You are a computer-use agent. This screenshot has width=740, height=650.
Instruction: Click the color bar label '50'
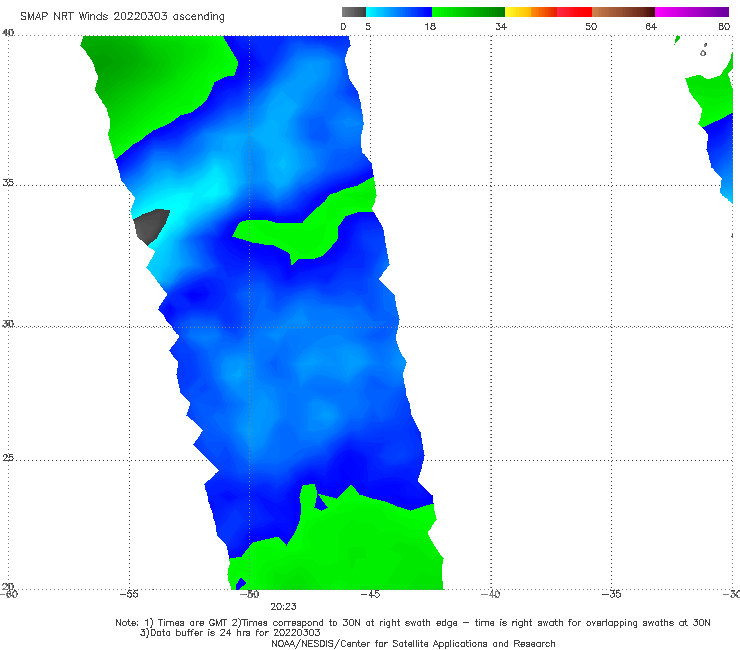click(591, 27)
